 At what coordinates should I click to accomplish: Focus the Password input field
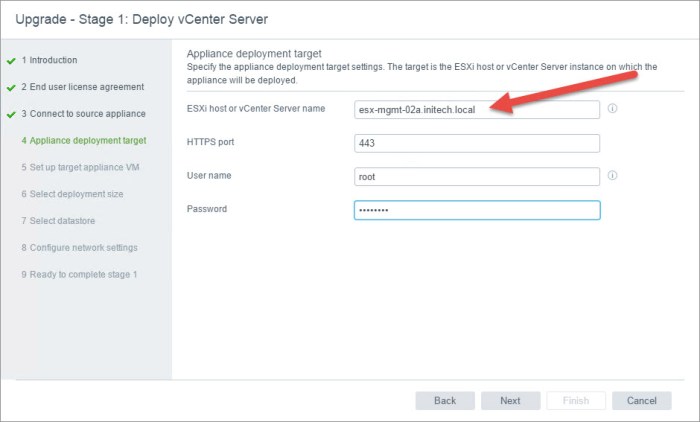coord(477,210)
